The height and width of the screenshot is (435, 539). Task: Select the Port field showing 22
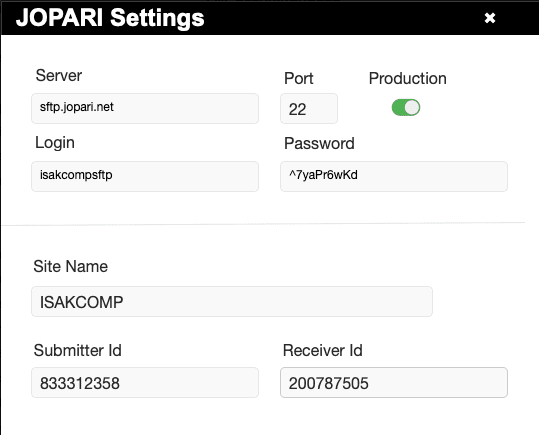[309, 108]
